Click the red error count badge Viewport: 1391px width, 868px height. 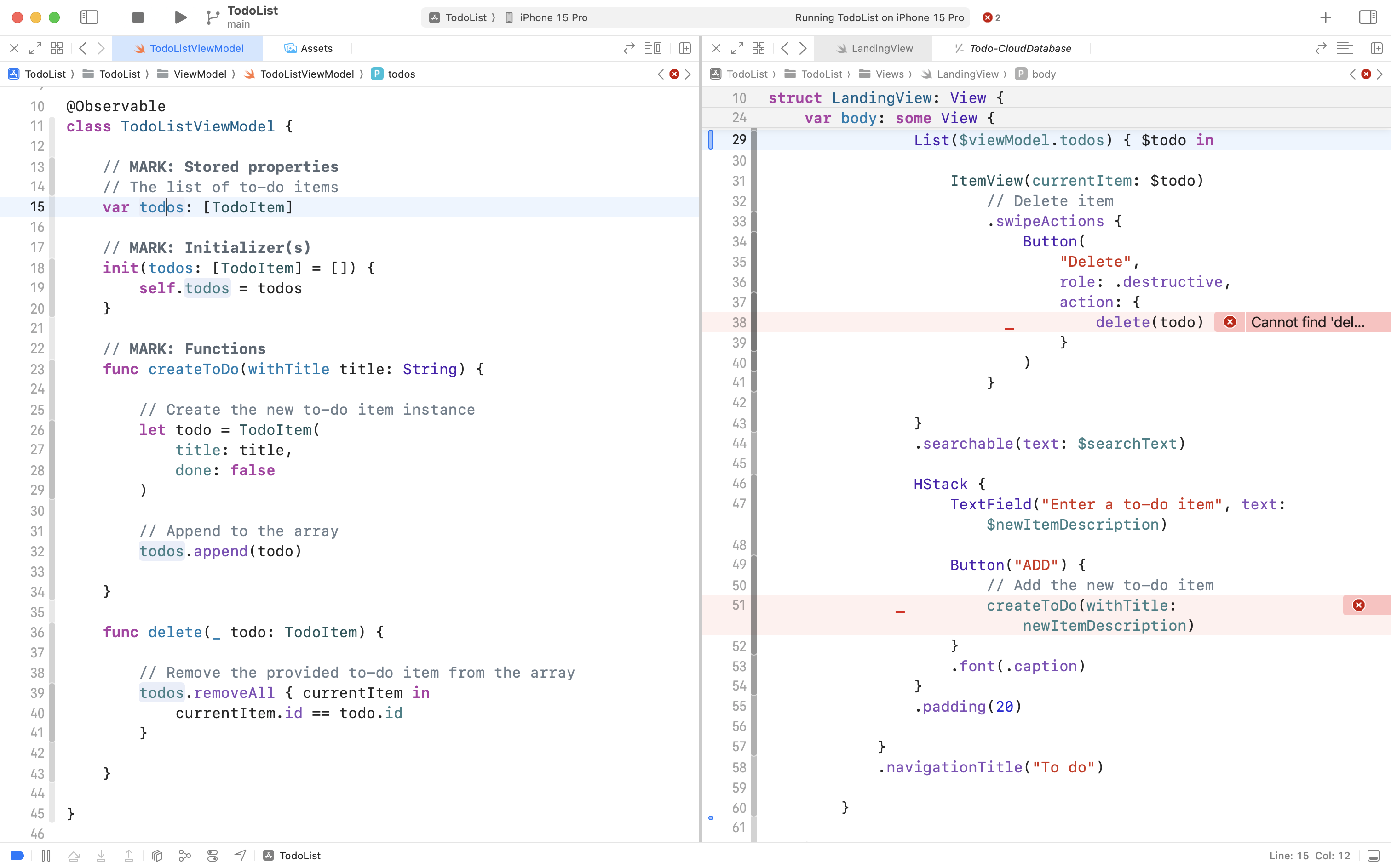(991, 17)
